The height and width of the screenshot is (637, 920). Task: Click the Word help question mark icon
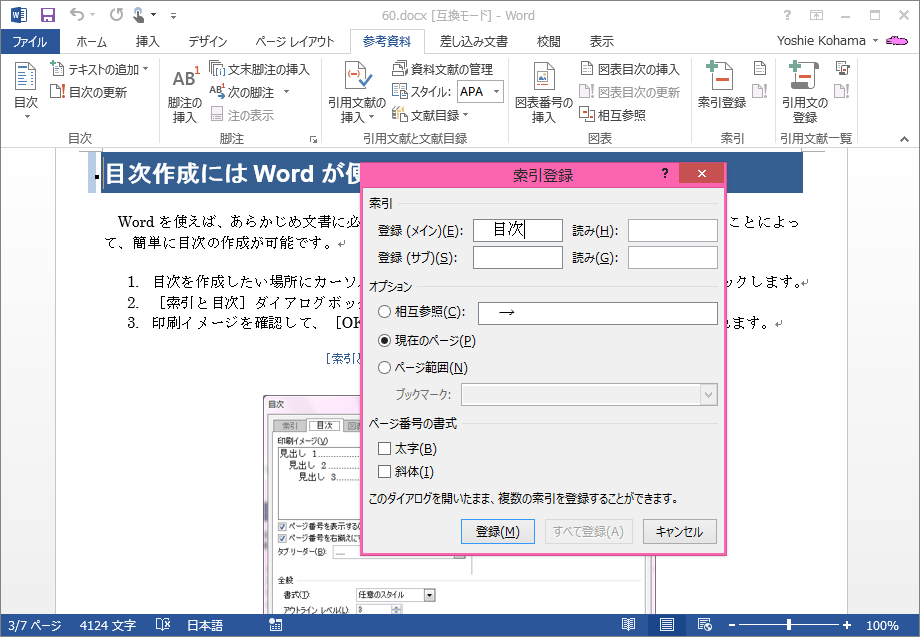point(787,15)
